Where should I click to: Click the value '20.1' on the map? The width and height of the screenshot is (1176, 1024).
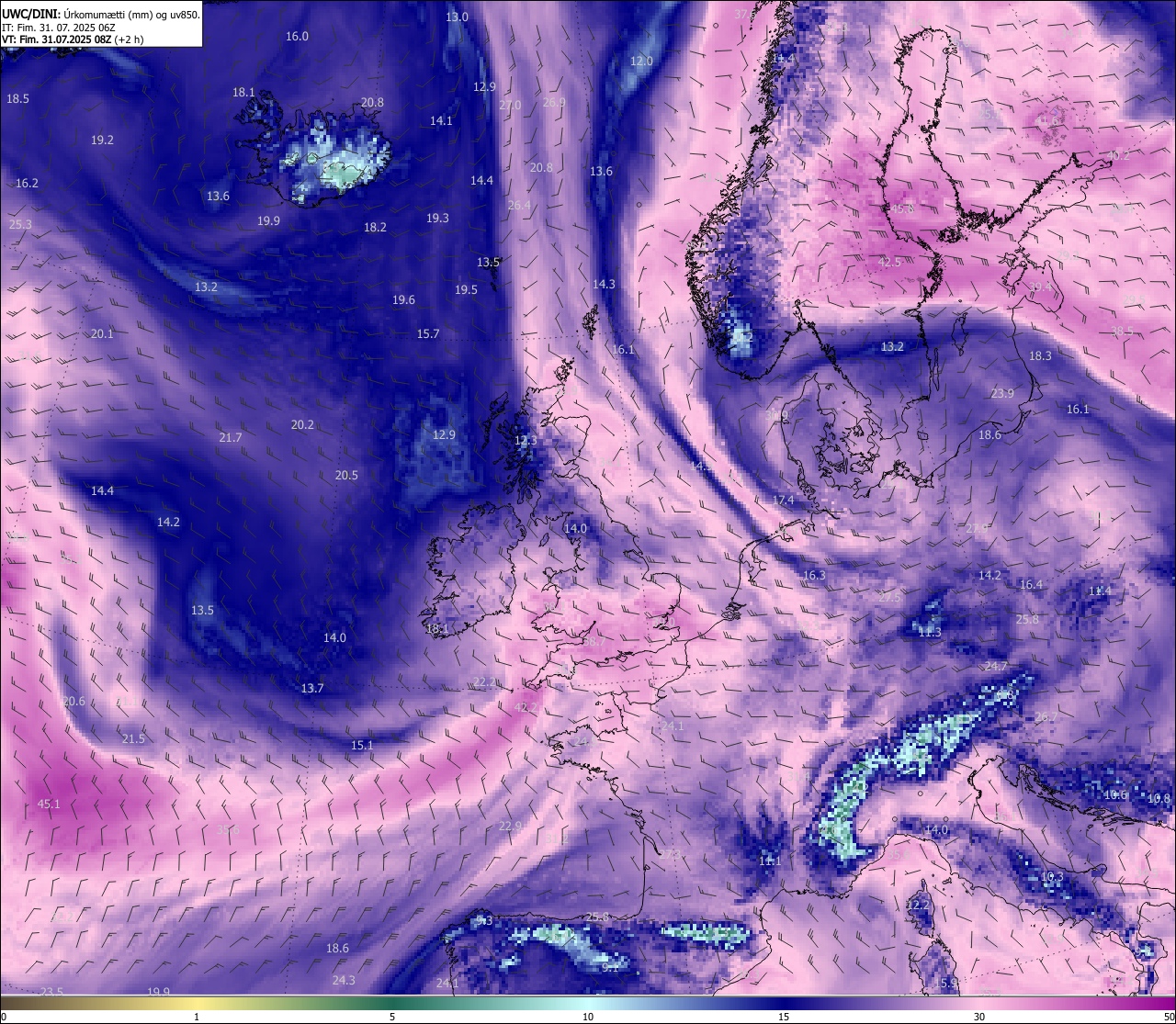pyautogui.click(x=102, y=333)
